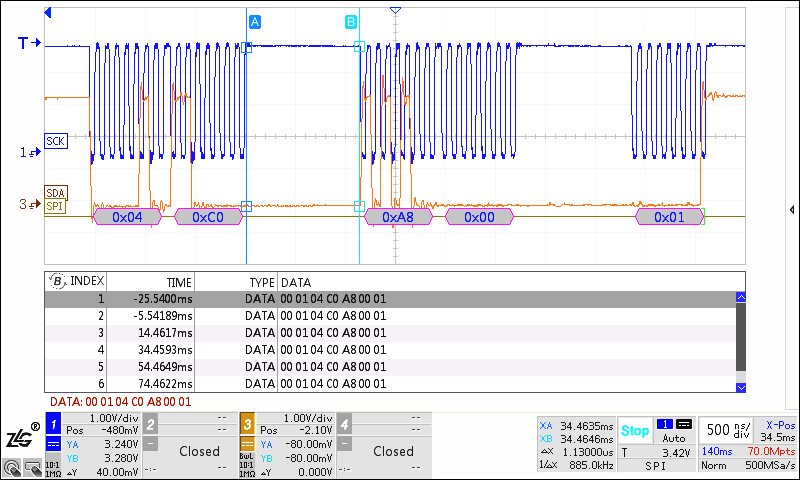This screenshot has height=480, width=800.
Task: Click the SCK channel label
Action: (56, 141)
